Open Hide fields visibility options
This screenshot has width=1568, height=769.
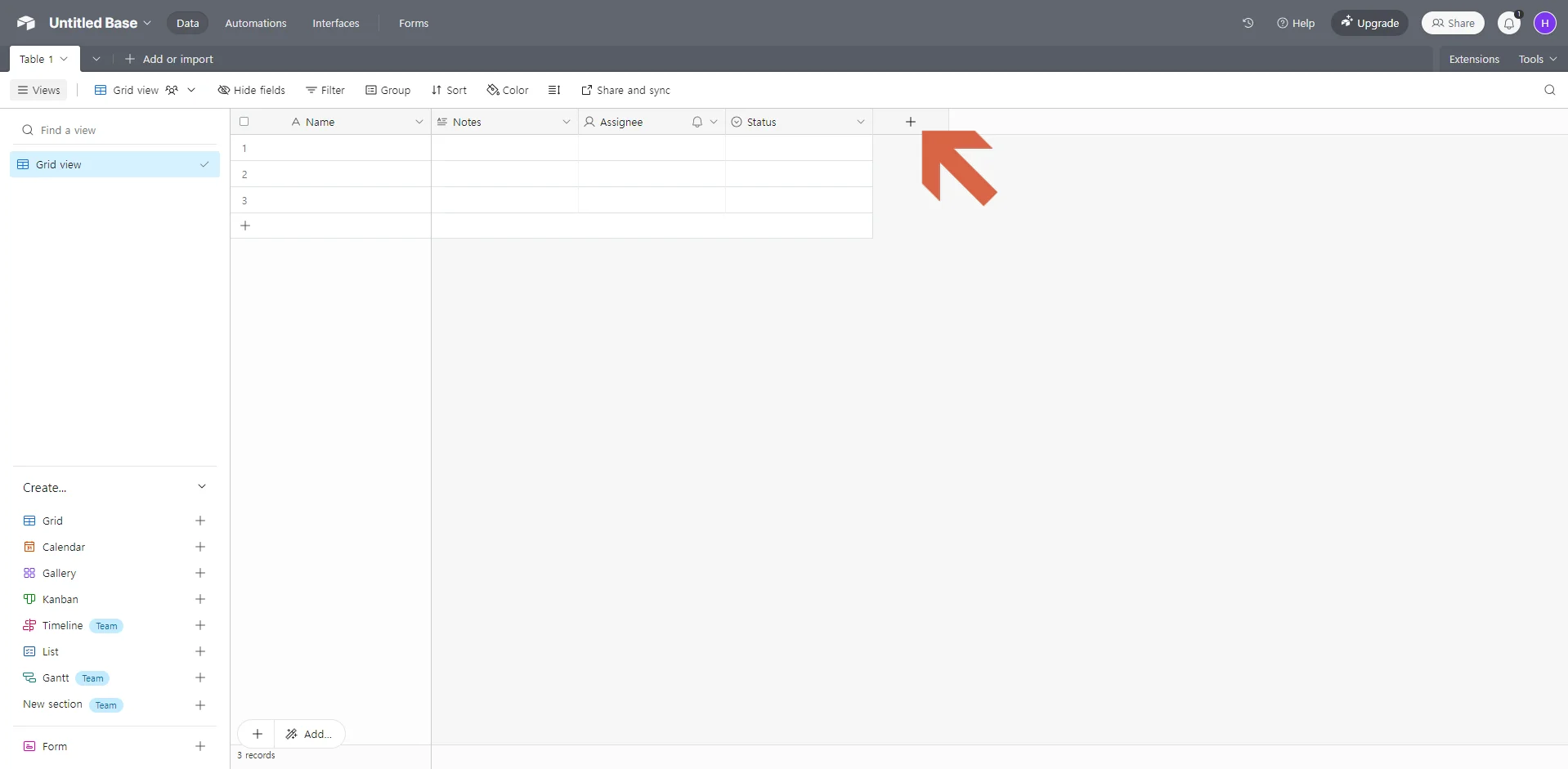tap(251, 90)
